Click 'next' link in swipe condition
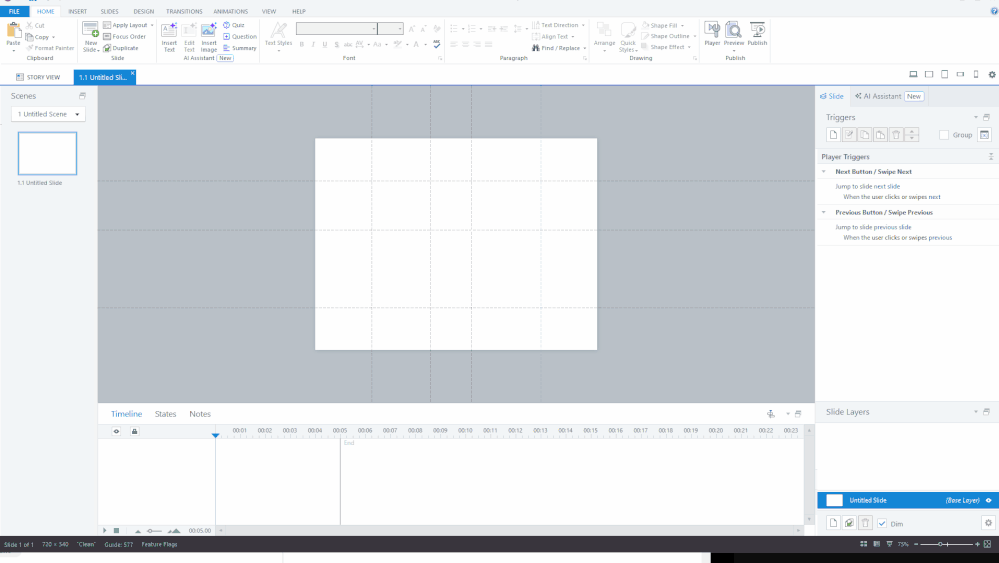The image size is (999, 563). pyautogui.click(x=935, y=197)
